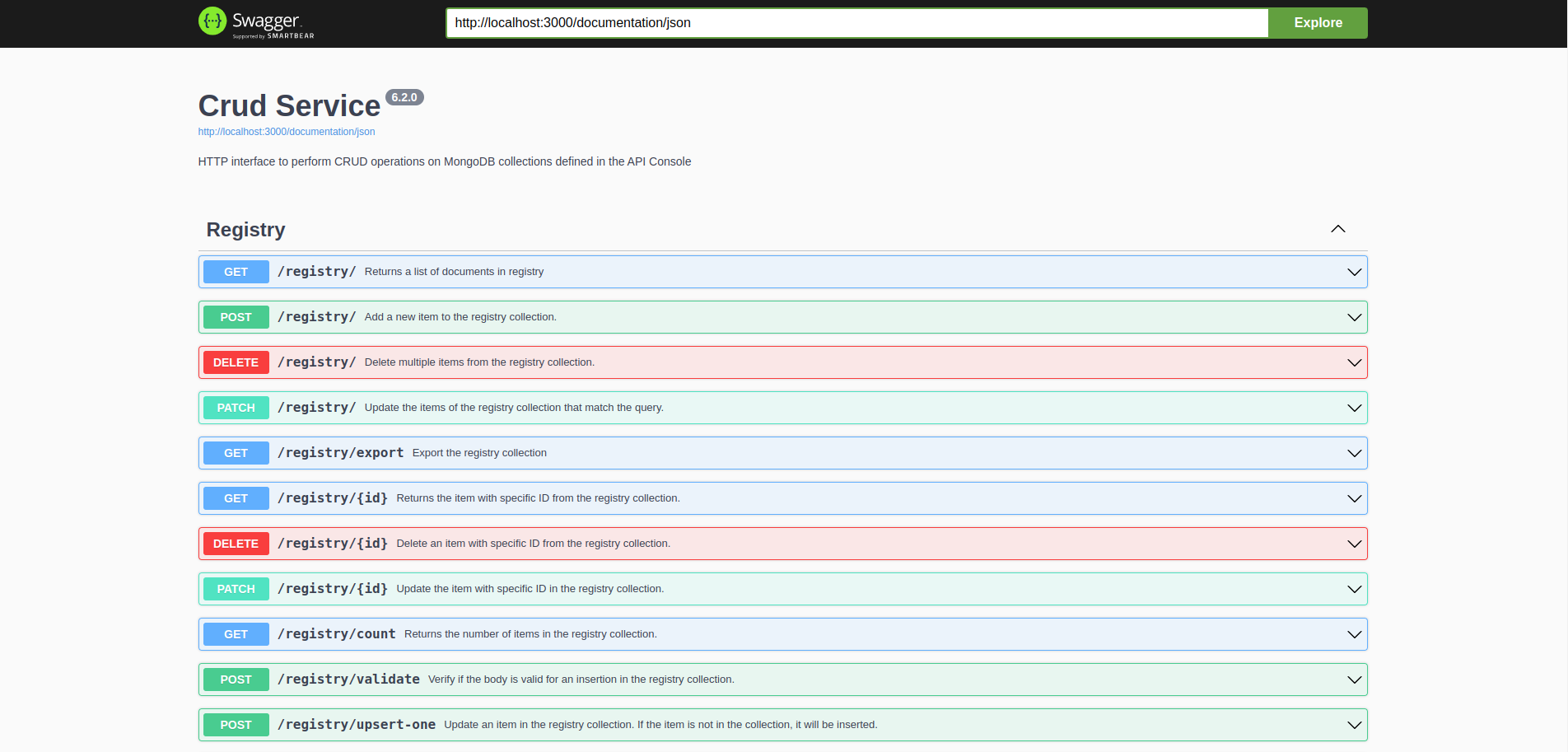1568x752 pixels.
Task: Click the Registry section heading
Action: click(x=245, y=230)
